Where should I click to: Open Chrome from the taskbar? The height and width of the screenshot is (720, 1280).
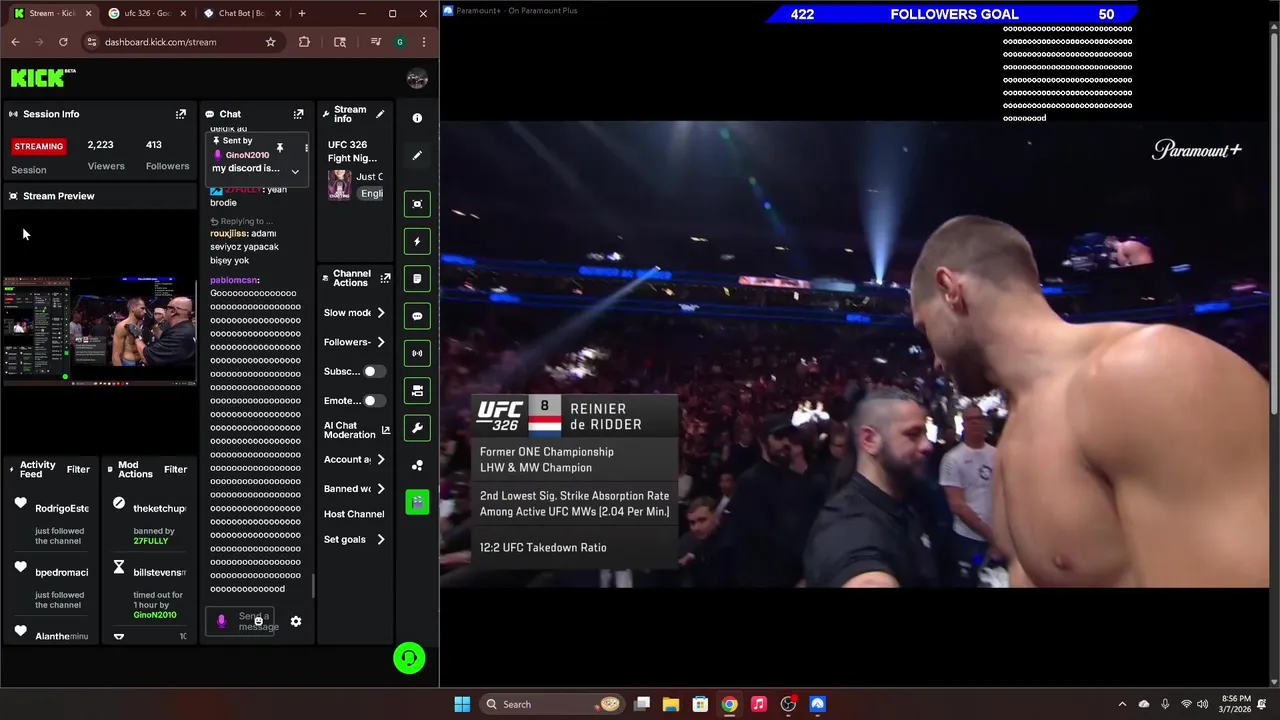click(x=730, y=704)
